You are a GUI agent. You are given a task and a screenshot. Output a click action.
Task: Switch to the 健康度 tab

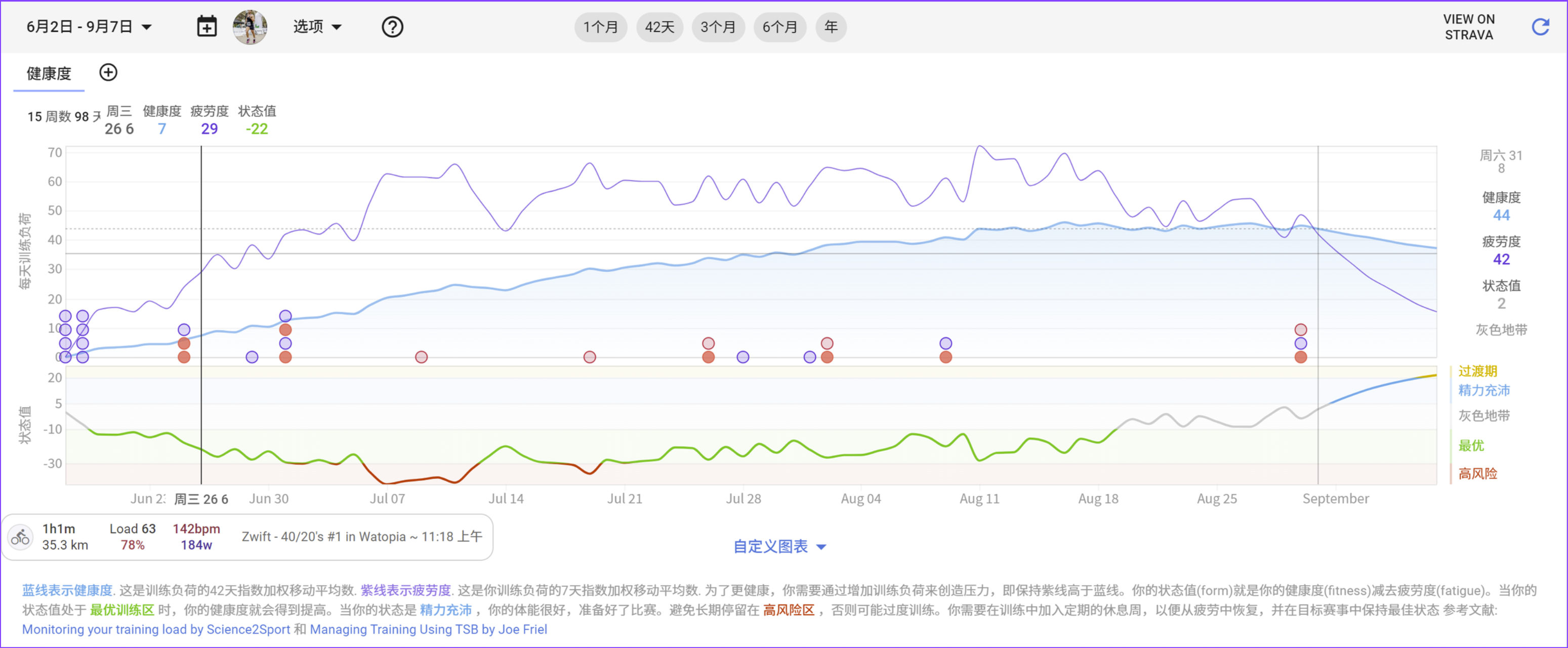coord(49,74)
